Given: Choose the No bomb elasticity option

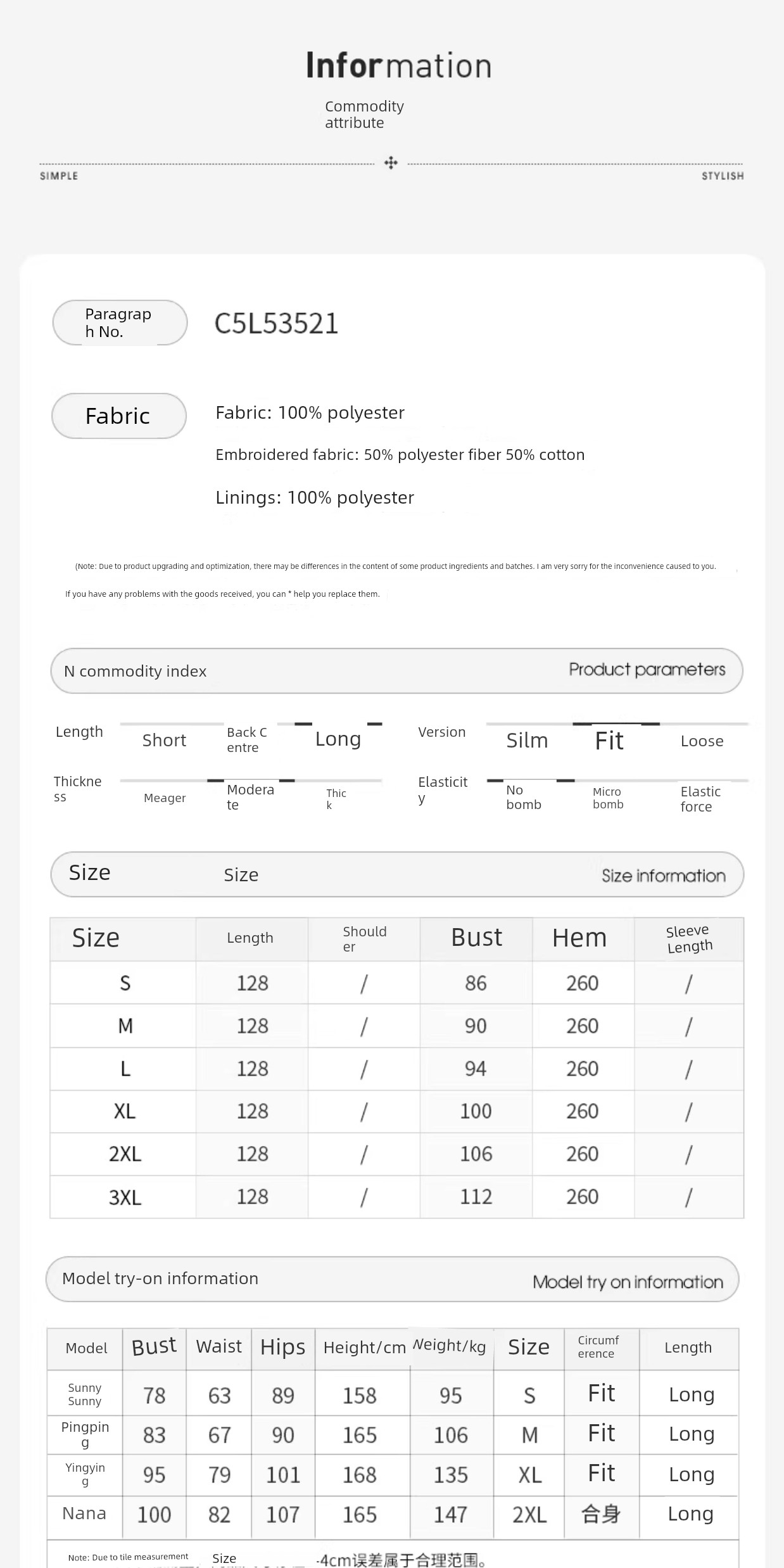Looking at the screenshot, I should coord(524,796).
